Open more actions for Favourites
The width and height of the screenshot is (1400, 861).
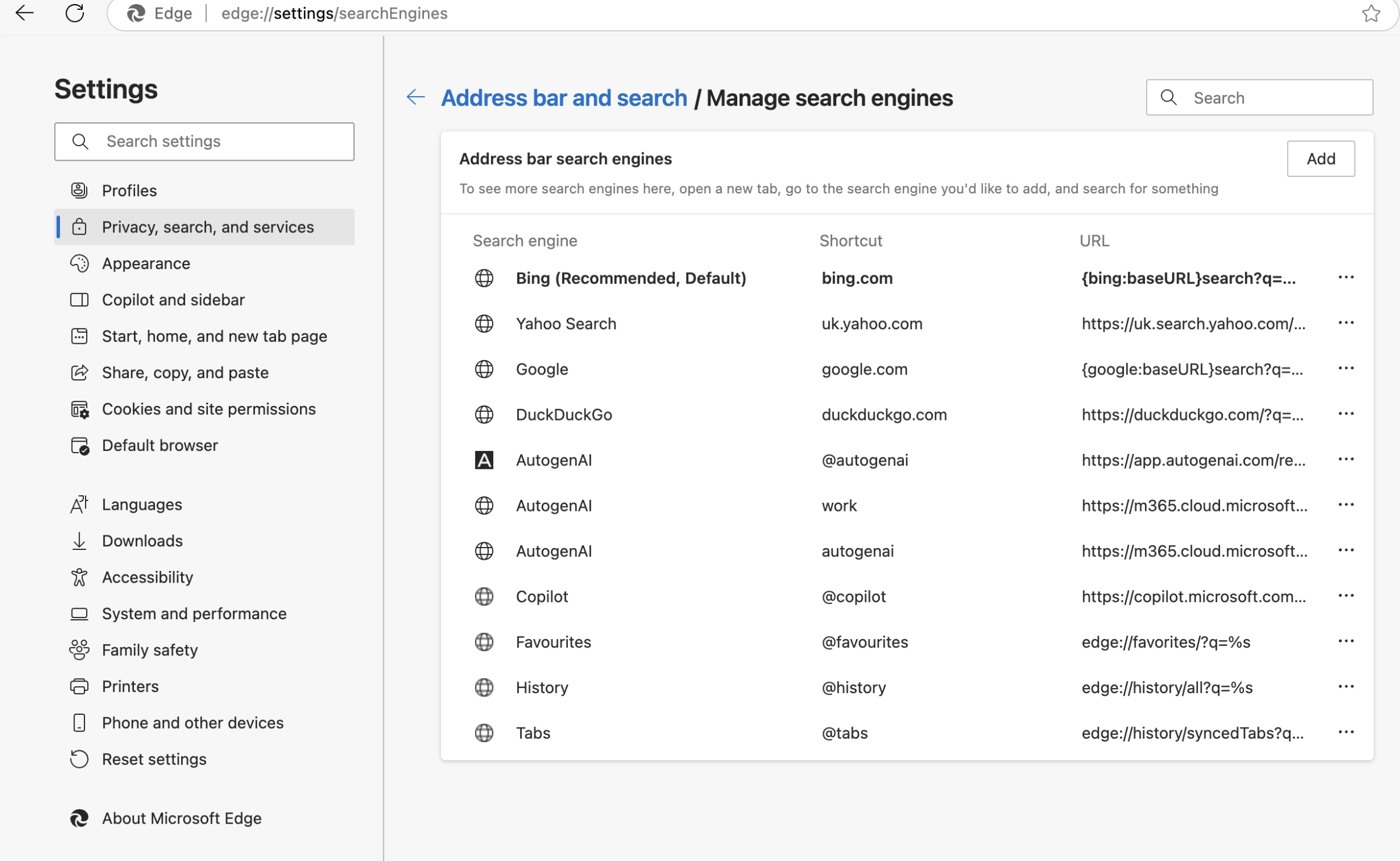[x=1346, y=641]
